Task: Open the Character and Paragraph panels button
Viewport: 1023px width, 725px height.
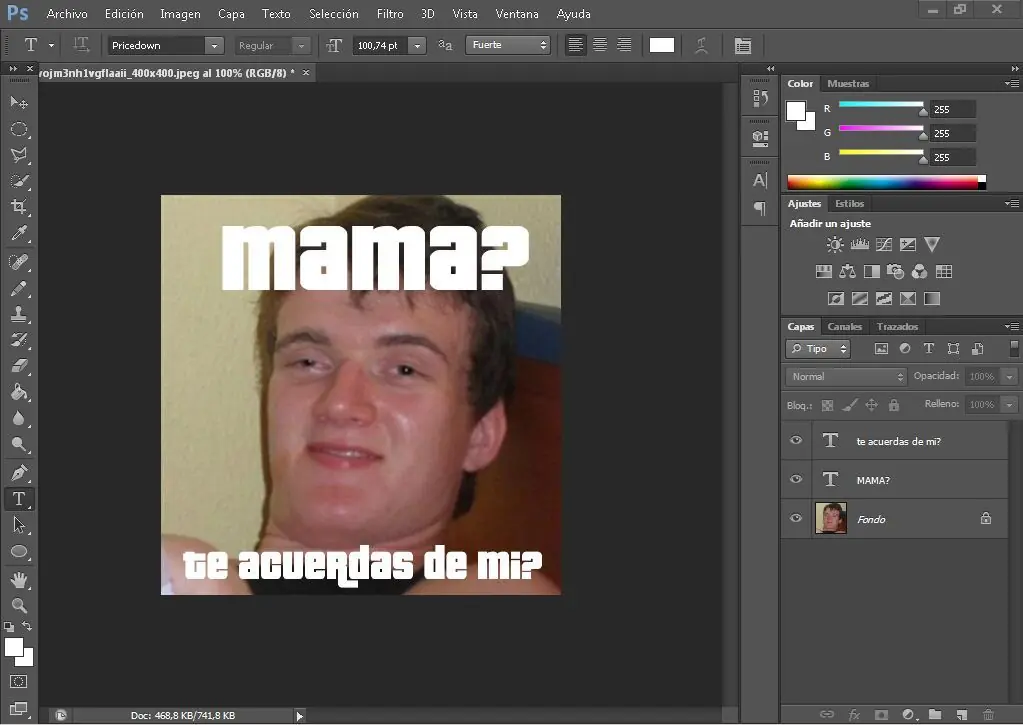Action: pyautogui.click(x=742, y=46)
